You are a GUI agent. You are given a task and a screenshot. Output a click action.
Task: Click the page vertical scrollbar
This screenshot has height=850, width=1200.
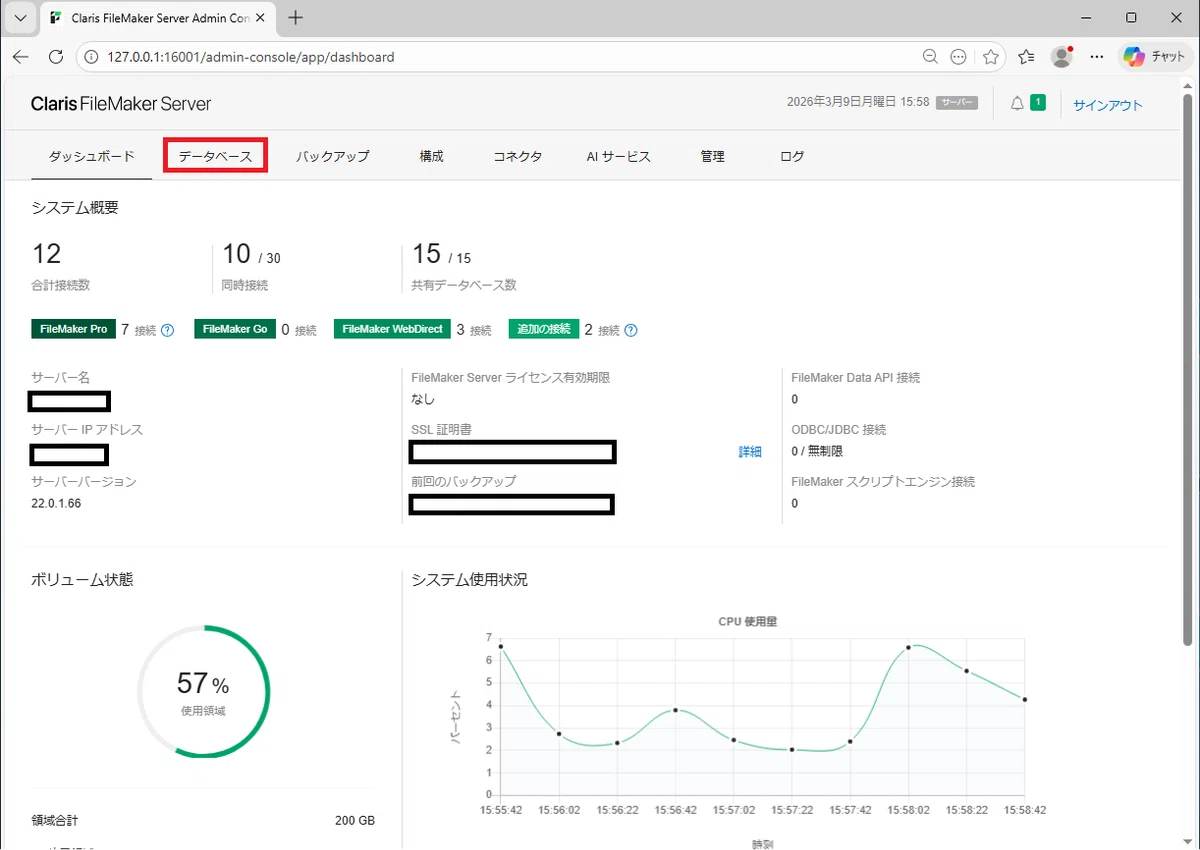click(x=1188, y=370)
